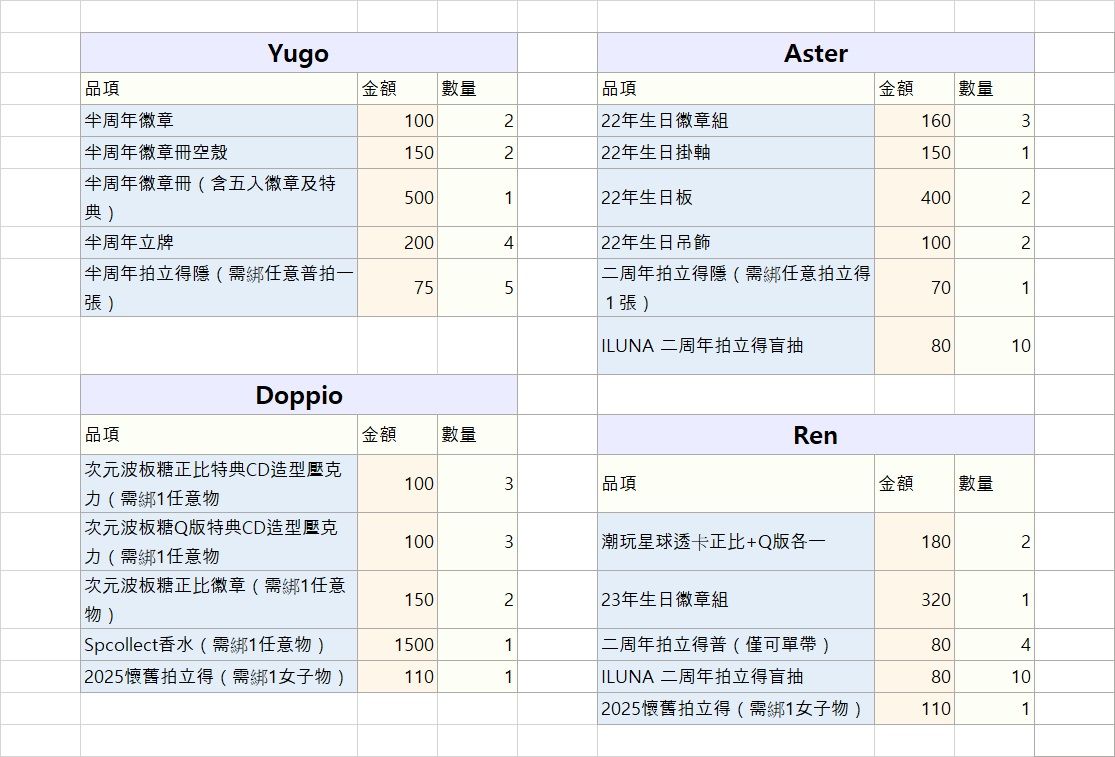
Task: Click the Doppio table title cell
Action: (x=298, y=395)
